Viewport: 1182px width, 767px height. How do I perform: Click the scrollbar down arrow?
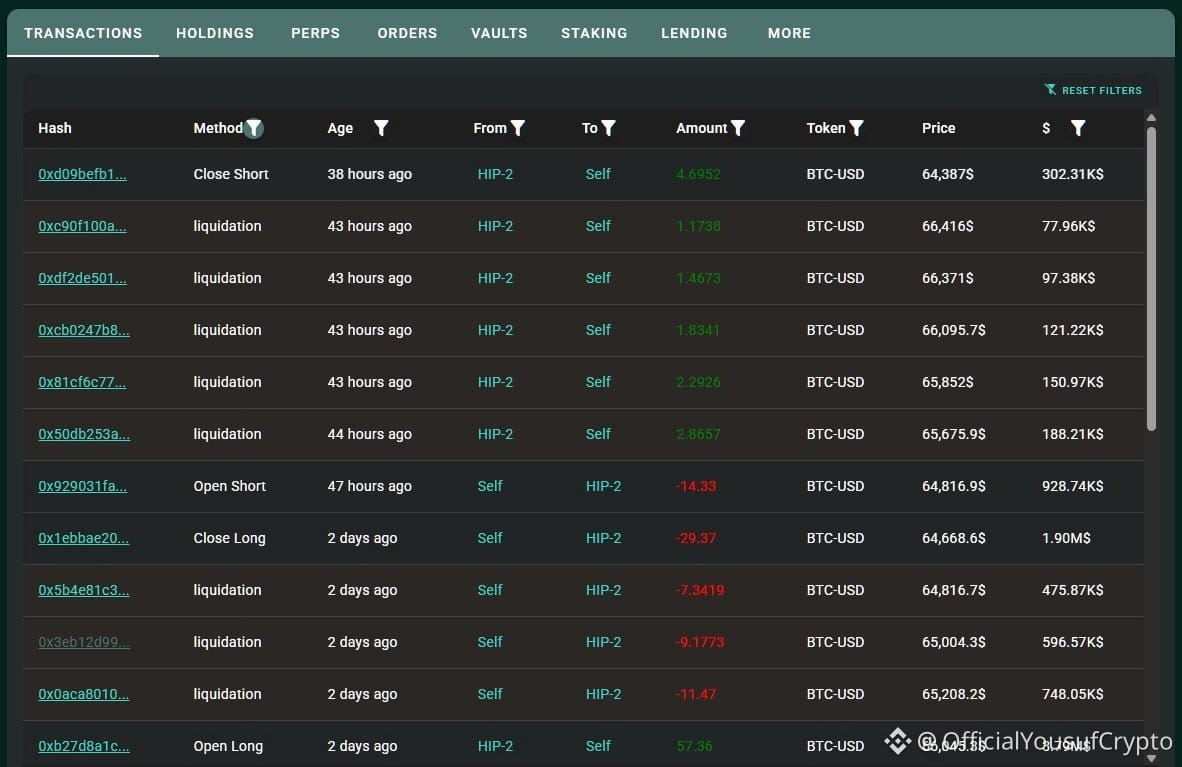pyautogui.click(x=1151, y=759)
